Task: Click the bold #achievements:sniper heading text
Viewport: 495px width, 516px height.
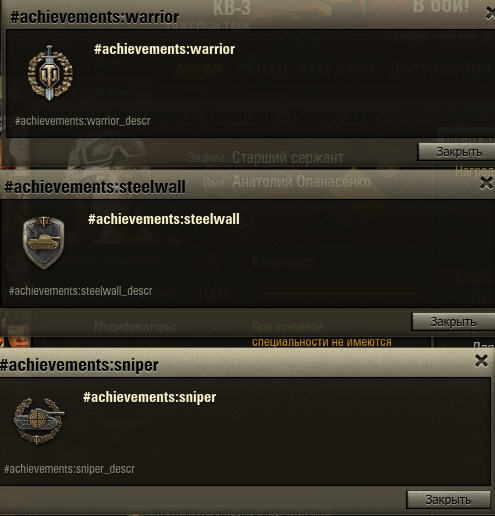Action: (150, 397)
